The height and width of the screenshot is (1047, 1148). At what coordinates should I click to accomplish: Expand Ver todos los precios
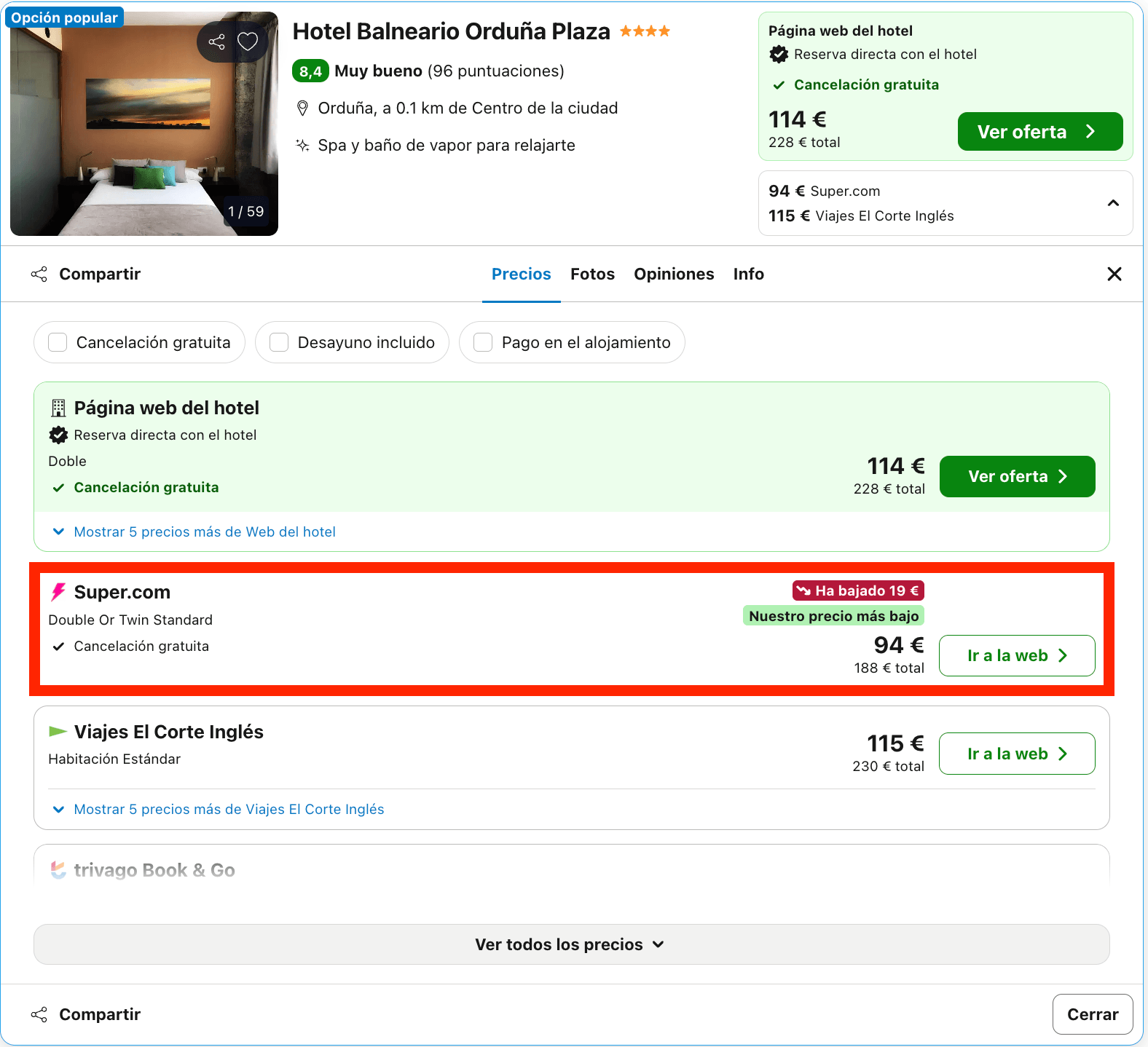pyautogui.click(x=572, y=944)
